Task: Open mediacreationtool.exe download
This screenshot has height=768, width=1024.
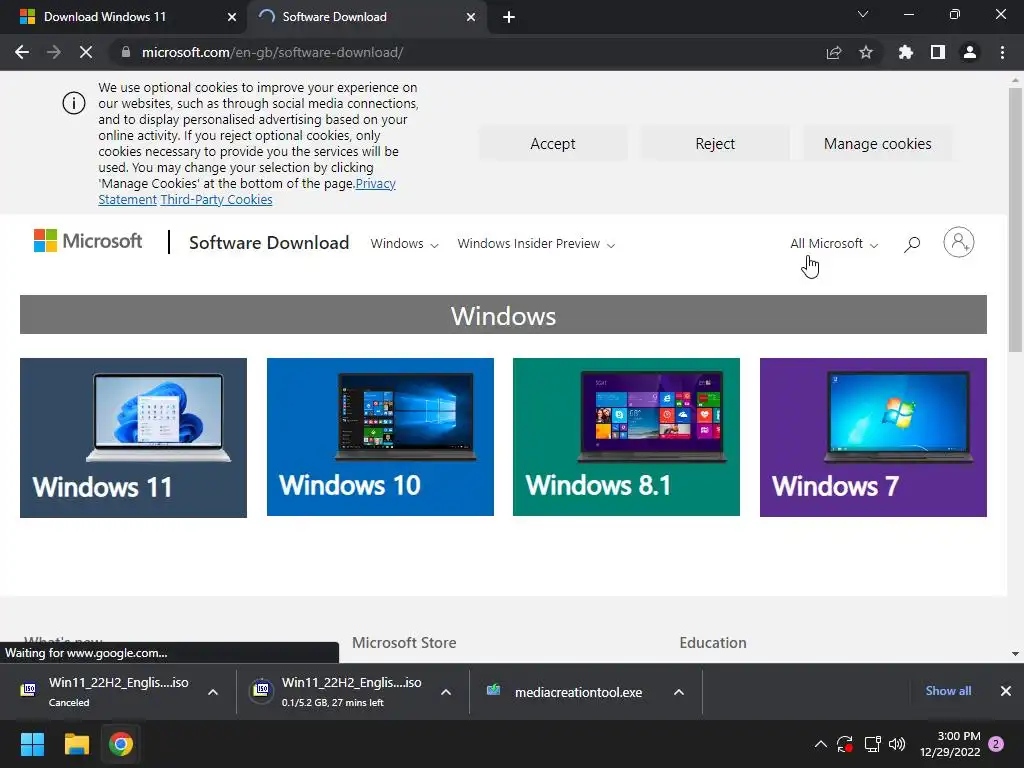Action: (x=568, y=692)
